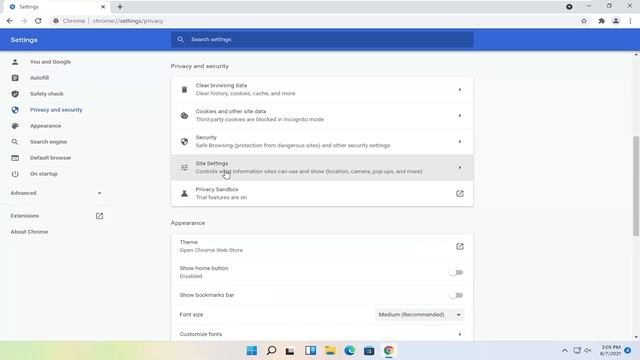Click the Privacy Sandbox flask icon
The width and height of the screenshot is (640, 360).
[184, 193]
